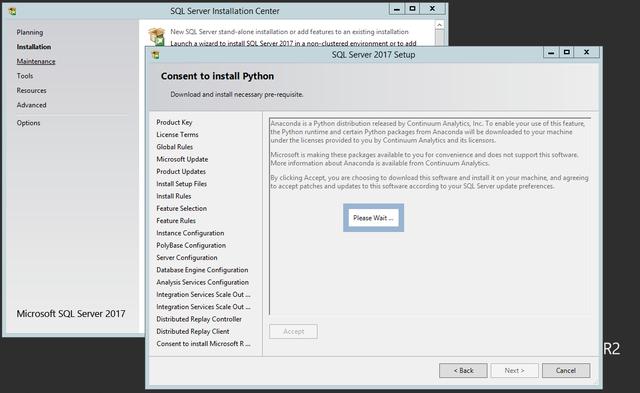Select the PolyBase Configuration setup step
Viewport: 640px width, 393px height.
[x=191, y=245]
